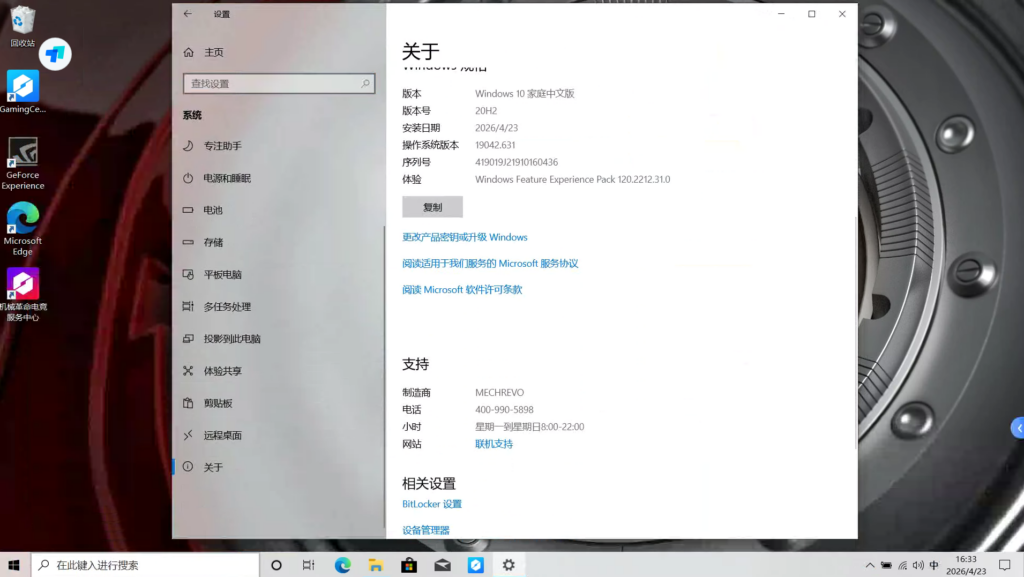
Task: Open the taskbar clock 16:33
Action: [x=966, y=565]
